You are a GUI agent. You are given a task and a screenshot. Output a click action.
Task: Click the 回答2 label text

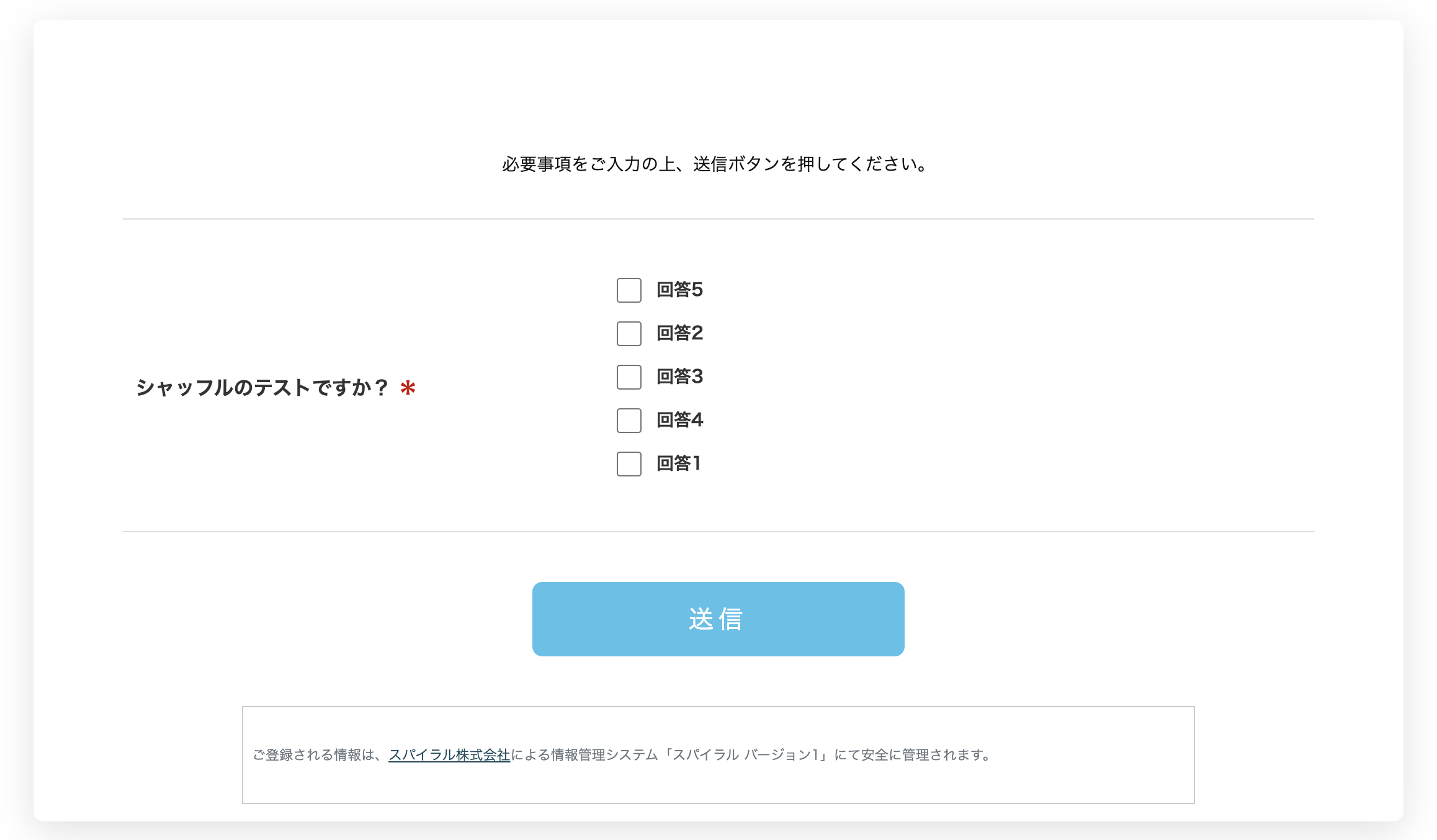click(x=679, y=333)
